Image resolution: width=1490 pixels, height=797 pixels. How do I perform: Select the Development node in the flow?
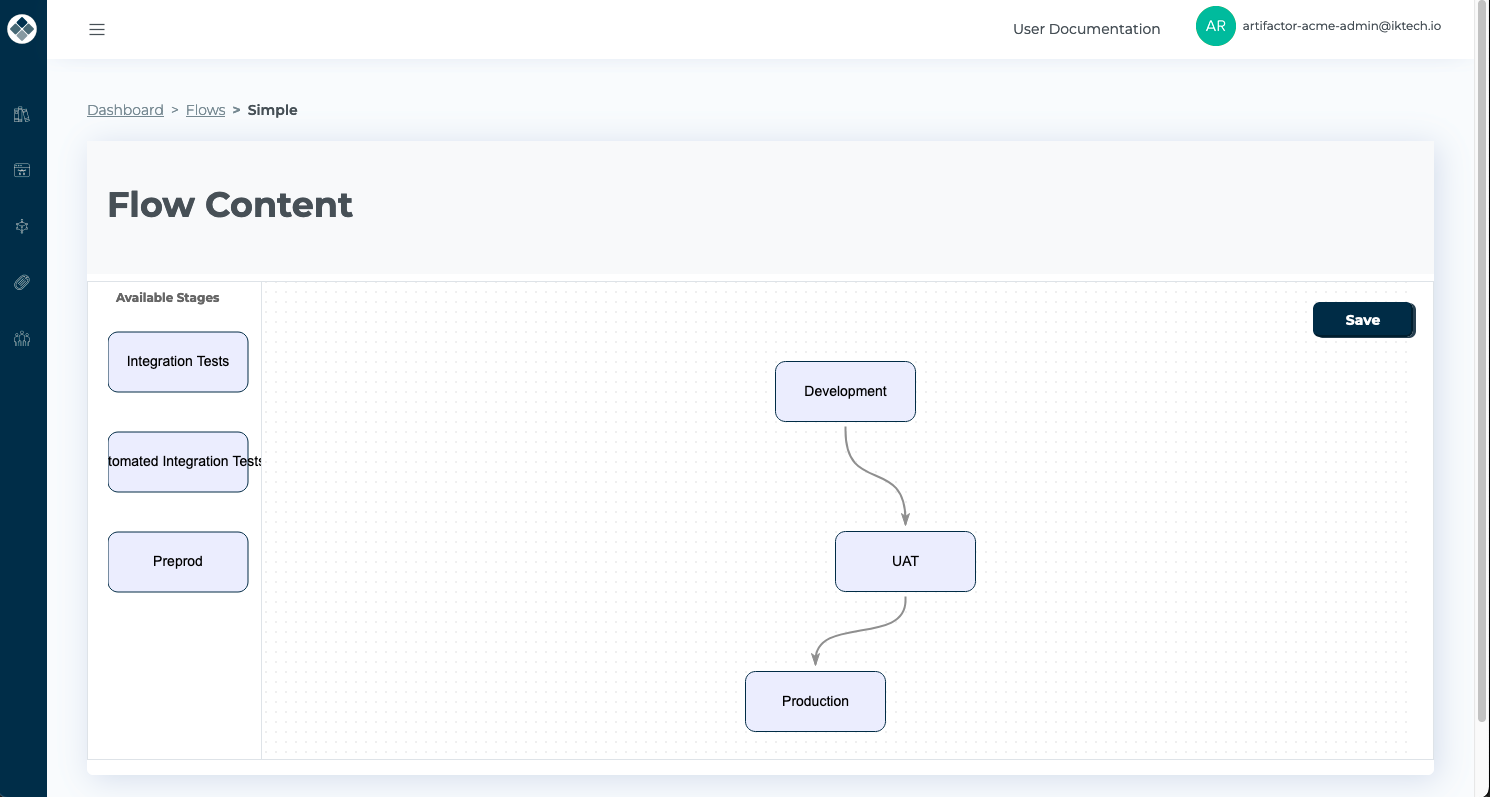(x=845, y=391)
